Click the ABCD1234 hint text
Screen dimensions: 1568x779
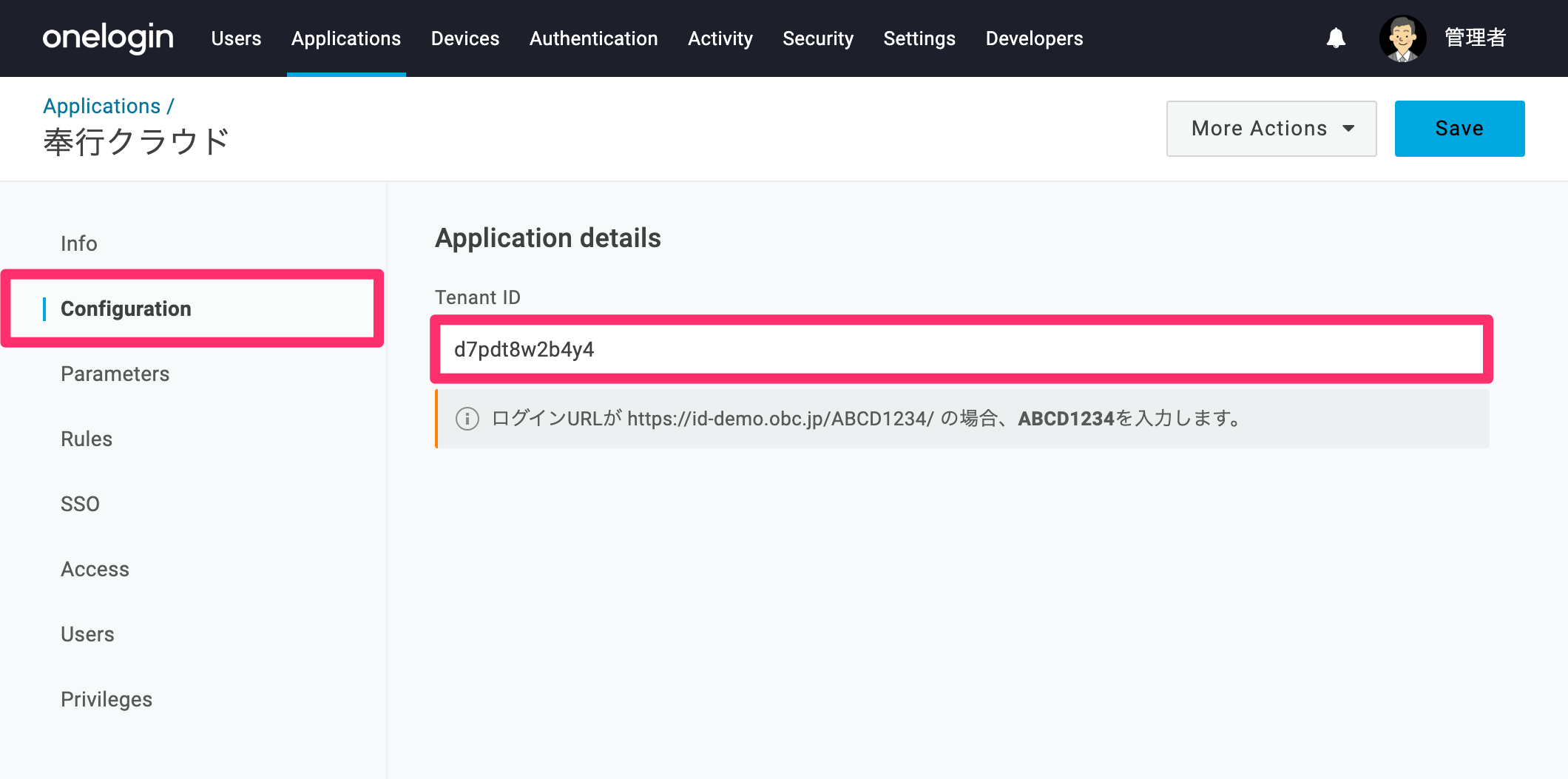[x=1066, y=419]
